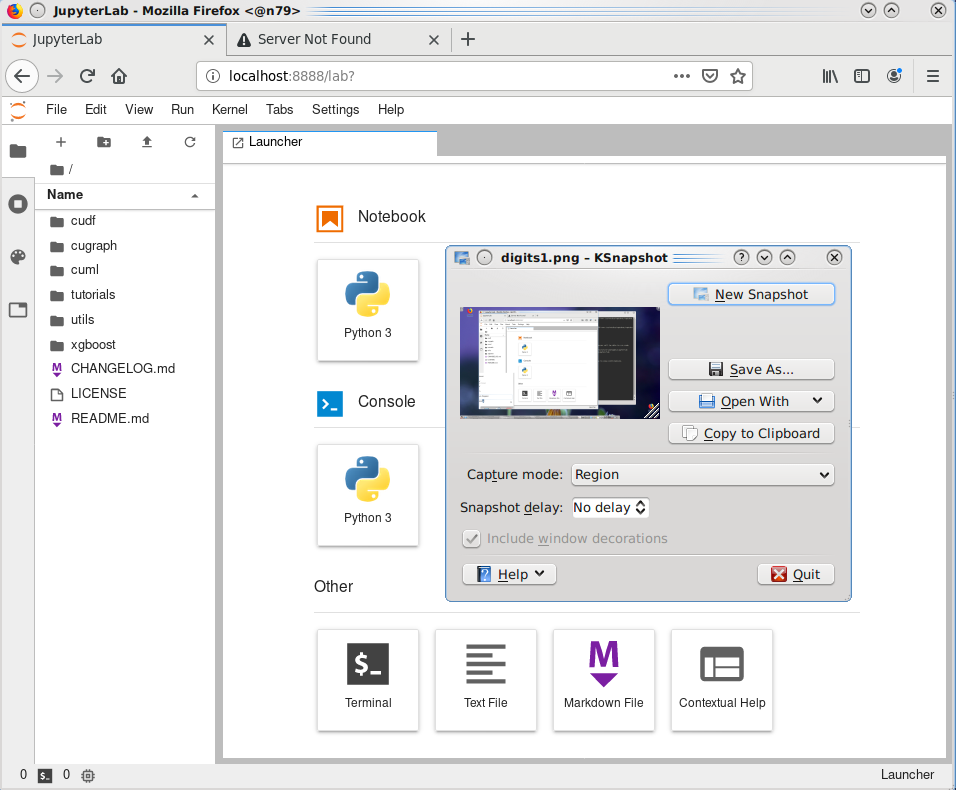The height and width of the screenshot is (790, 956).
Task: Click Copy to Clipboard button
Action: click(751, 433)
